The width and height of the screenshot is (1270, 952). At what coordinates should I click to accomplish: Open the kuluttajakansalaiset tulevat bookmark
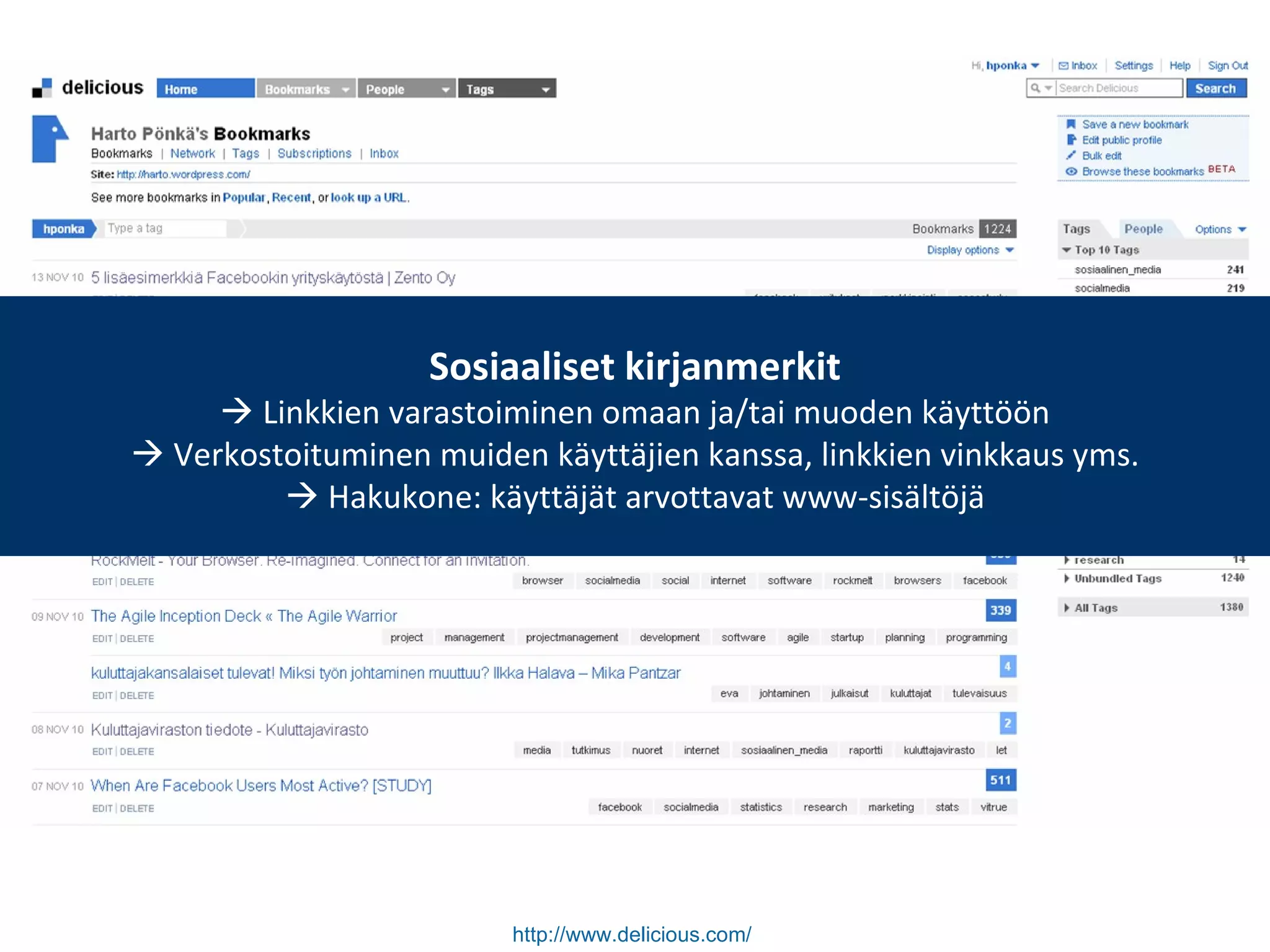pyautogui.click(x=386, y=673)
